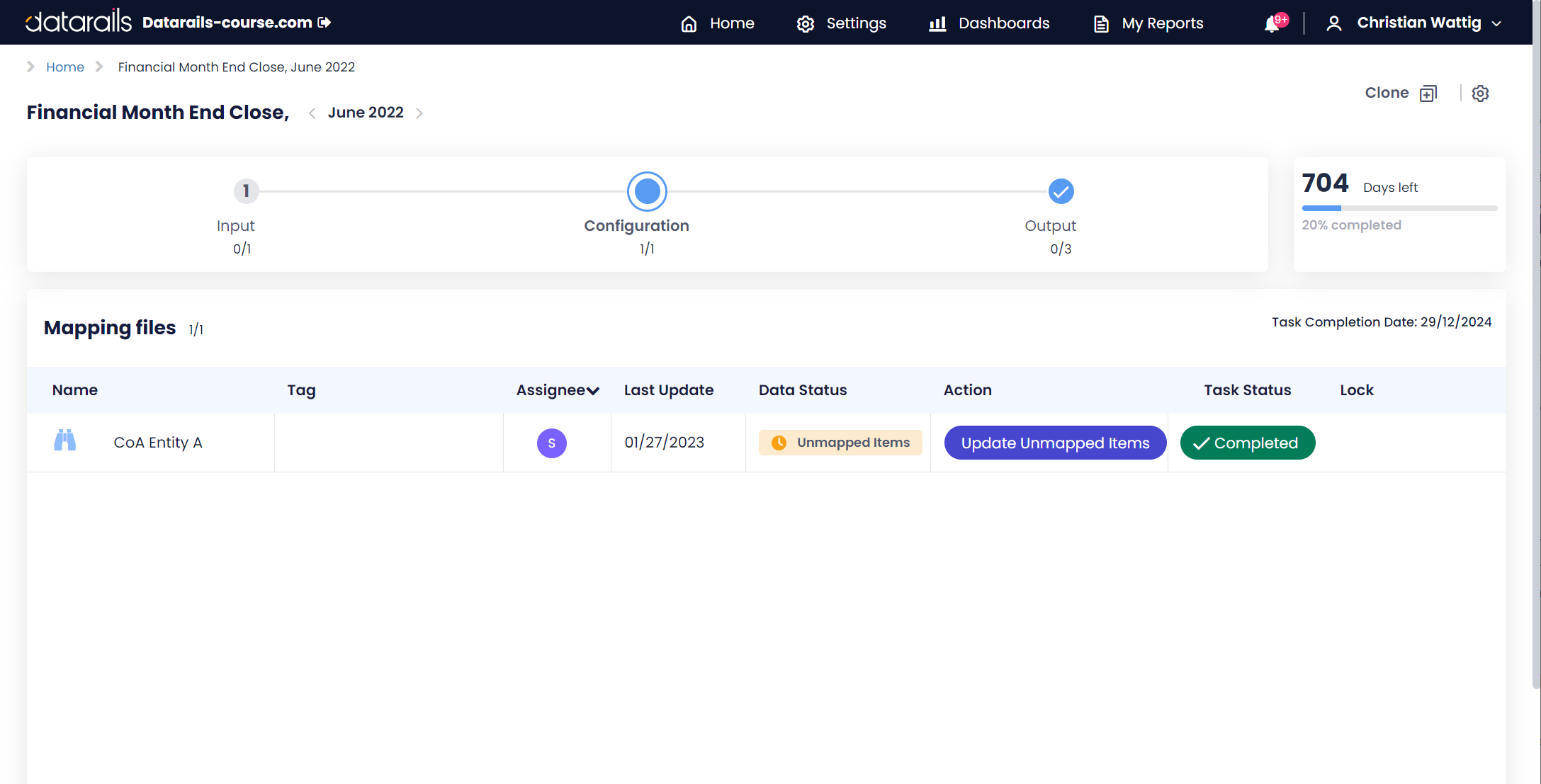Open the CoA Entity A mapping file
Screen dimensions: 1541x784
158,443
